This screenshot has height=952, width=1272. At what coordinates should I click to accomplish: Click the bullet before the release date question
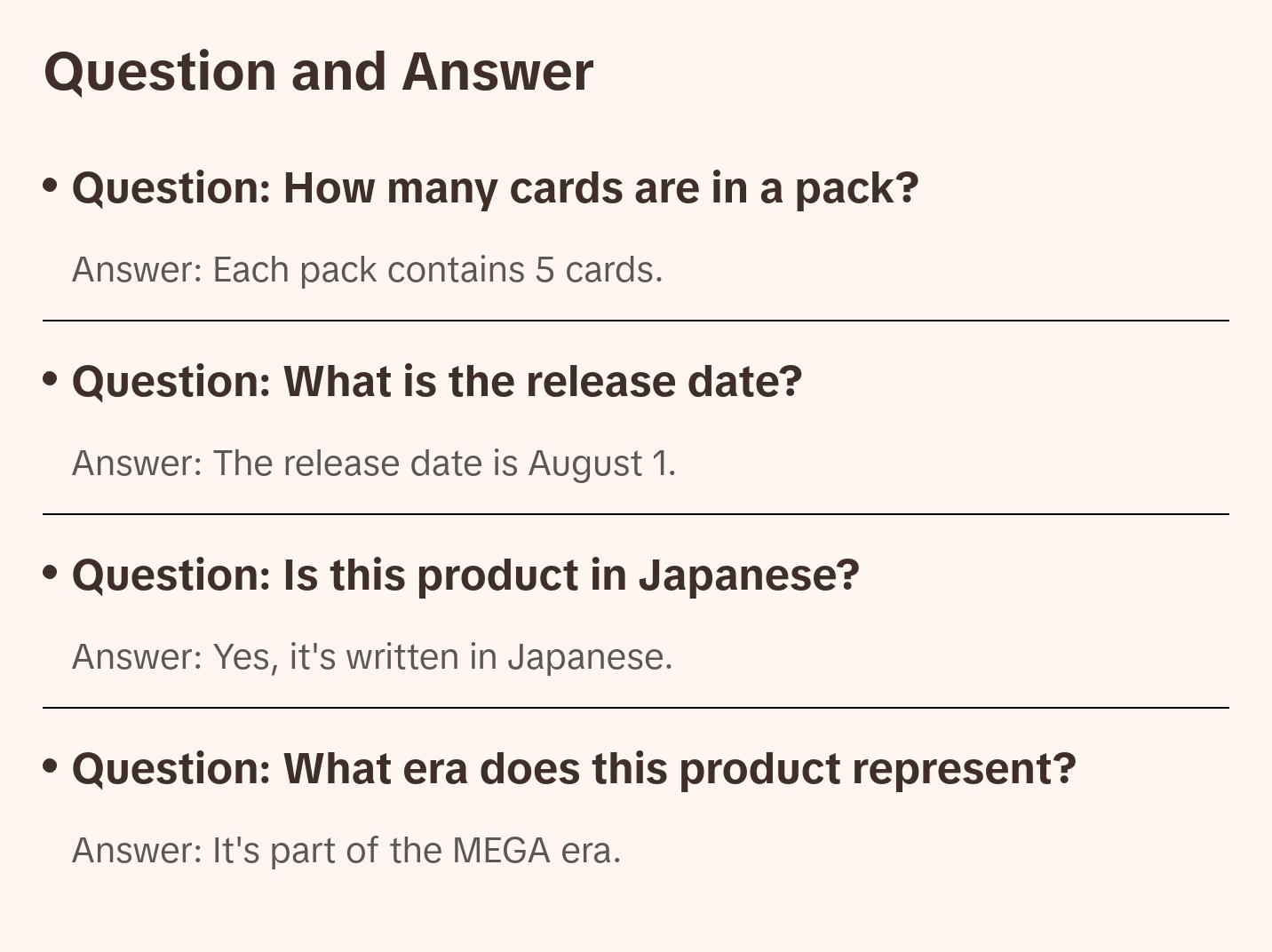(x=51, y=379)
